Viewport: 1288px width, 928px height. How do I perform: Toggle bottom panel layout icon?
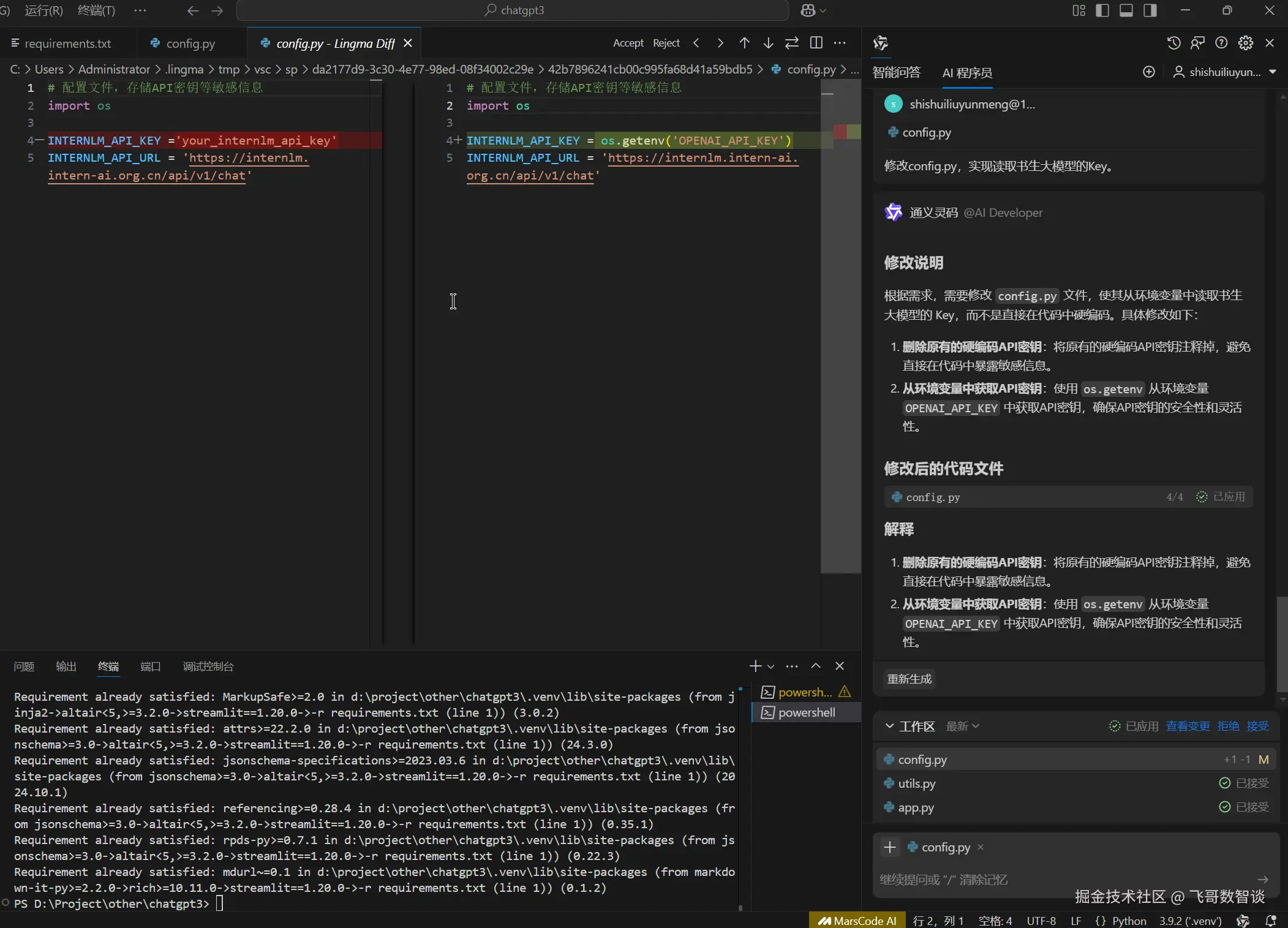point(1126,10)
